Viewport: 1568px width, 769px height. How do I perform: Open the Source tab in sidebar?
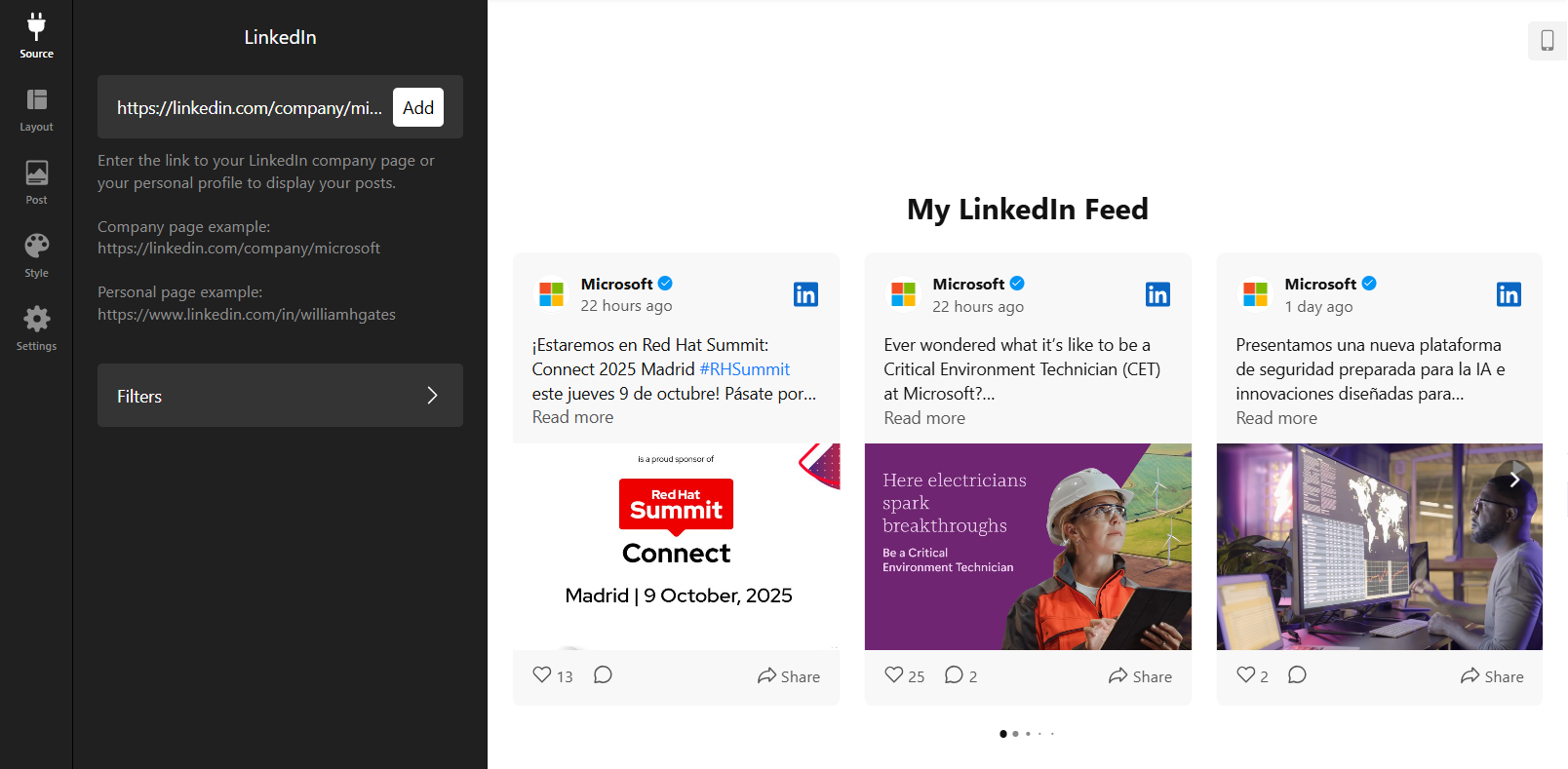36,36
